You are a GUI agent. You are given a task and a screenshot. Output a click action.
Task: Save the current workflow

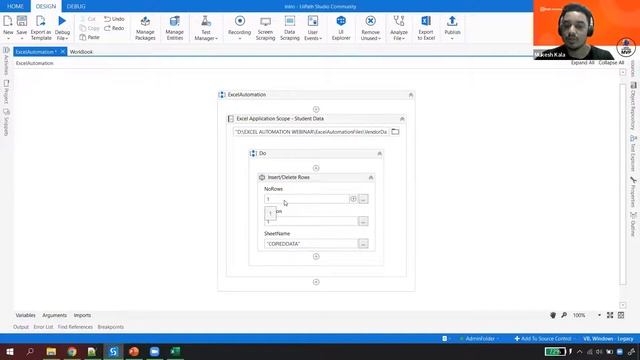tap(22, 27)
